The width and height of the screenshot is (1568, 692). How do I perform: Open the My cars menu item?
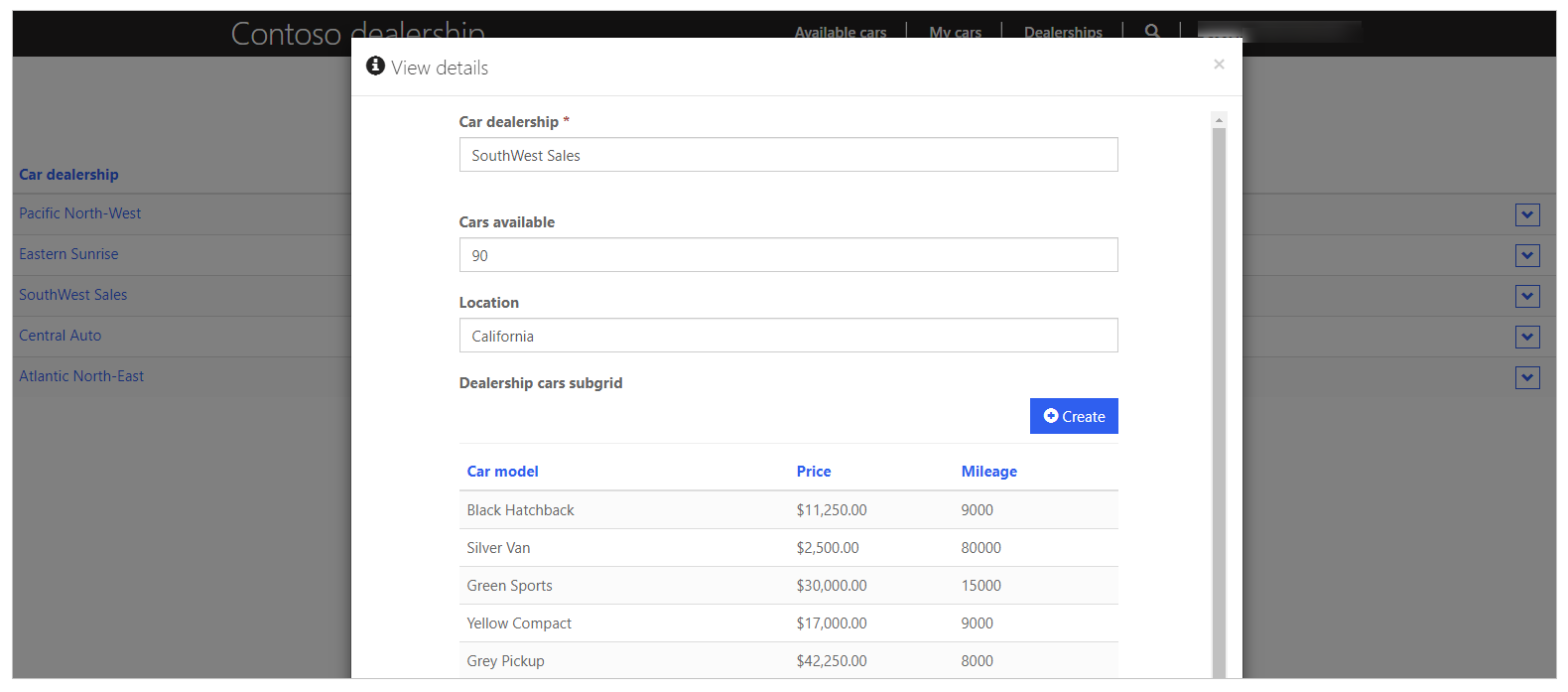point(955,32)
